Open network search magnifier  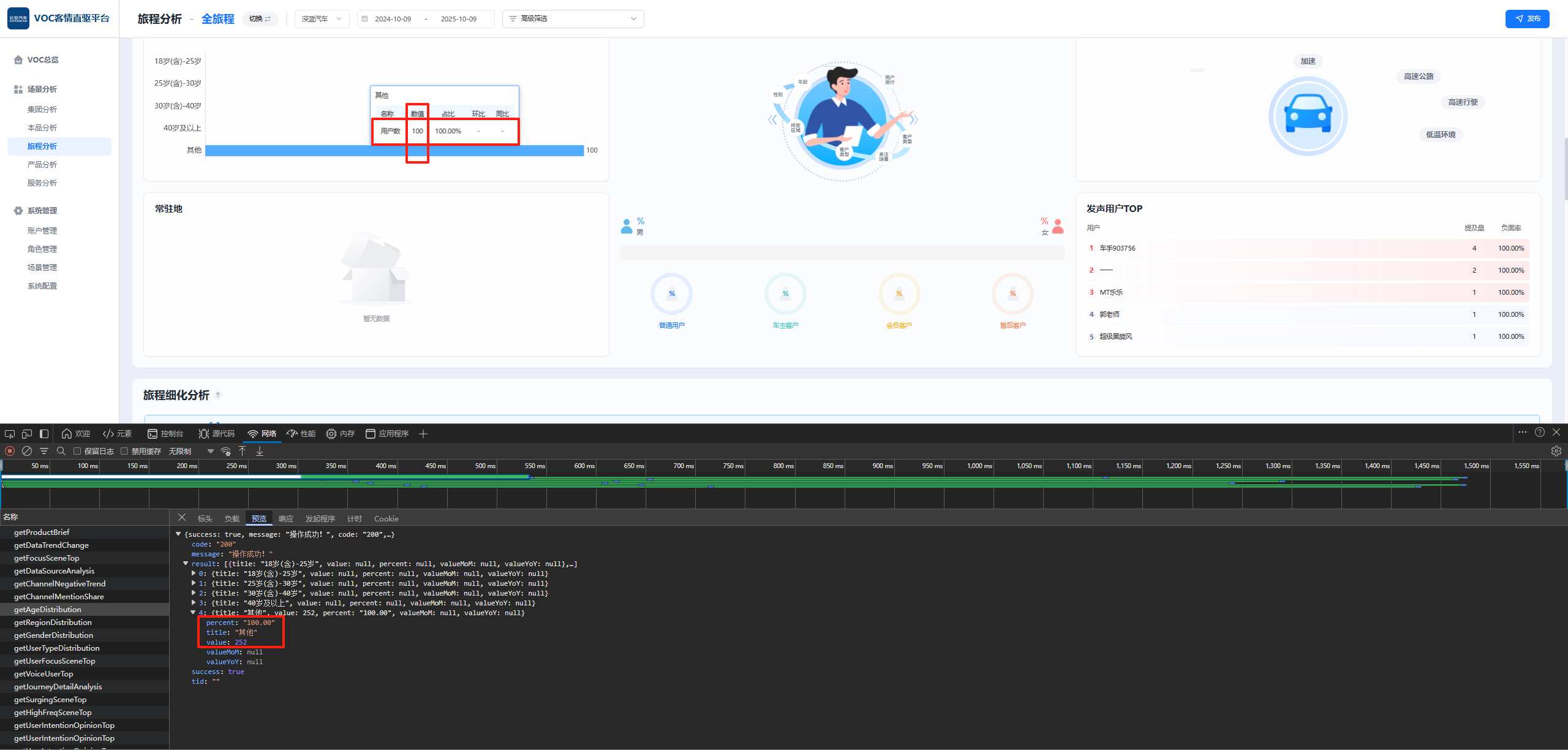(x=61, y=451)
